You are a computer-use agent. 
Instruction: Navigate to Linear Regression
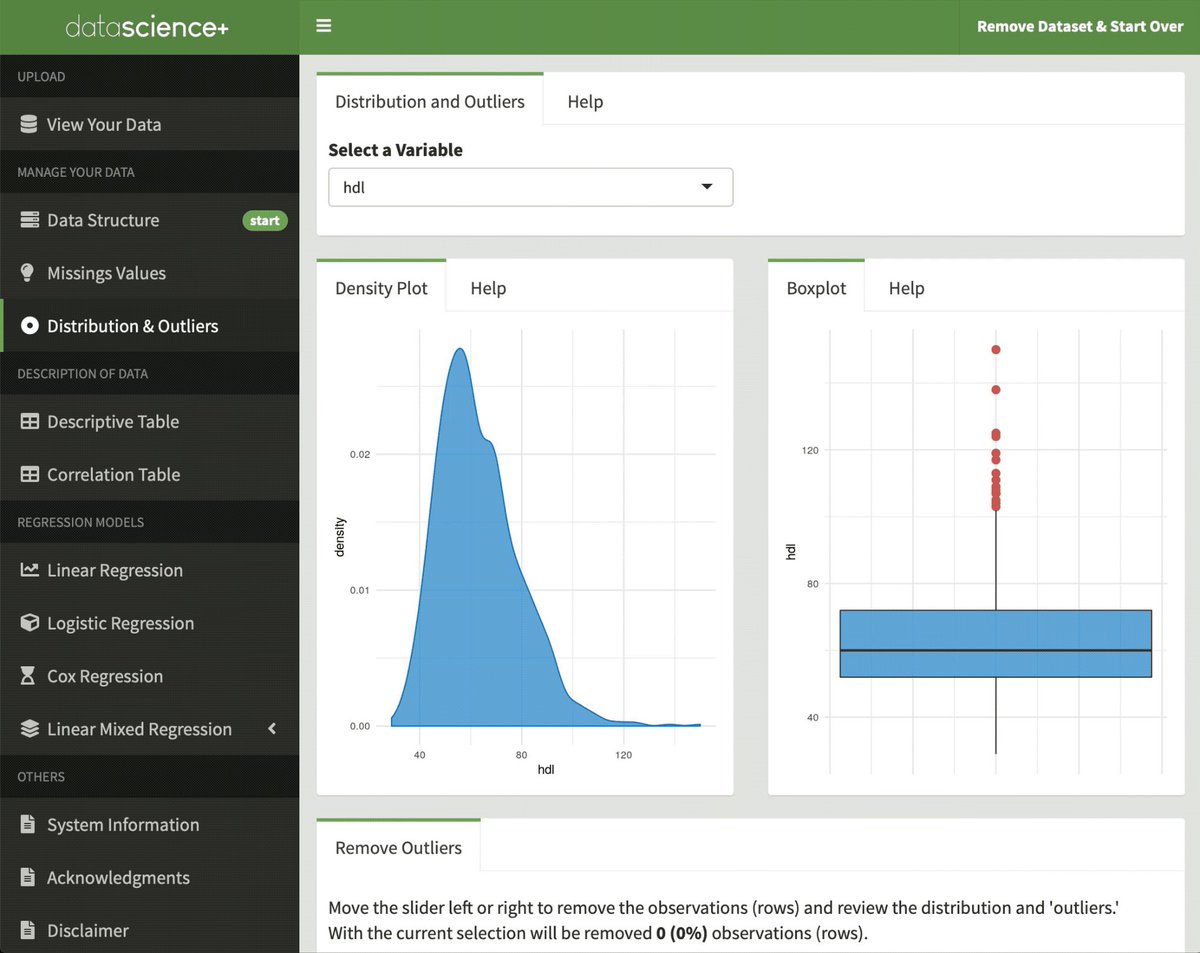(x=150, y=570)
